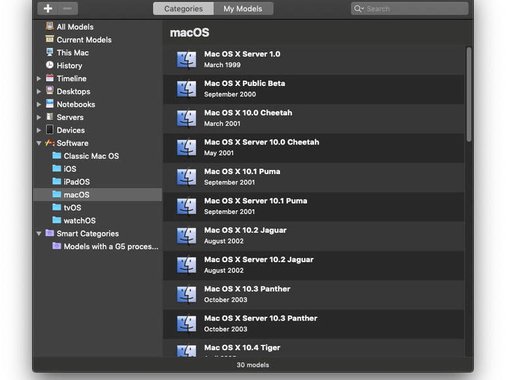Expand the Desktops disclosure triangle

pyautogui.click(x=39, y=91)
